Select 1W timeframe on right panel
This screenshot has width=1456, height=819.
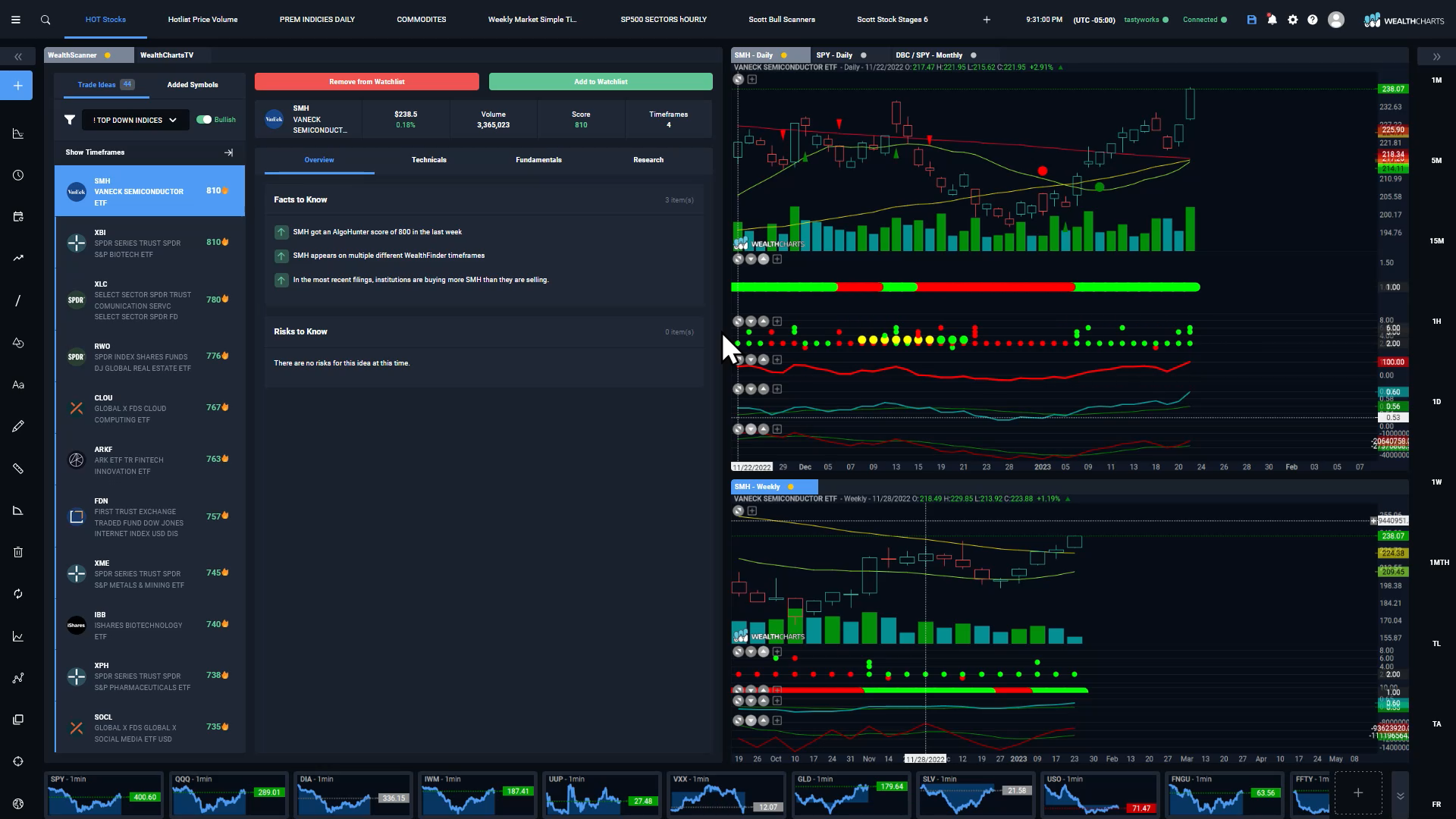(x=1436, y=482)
